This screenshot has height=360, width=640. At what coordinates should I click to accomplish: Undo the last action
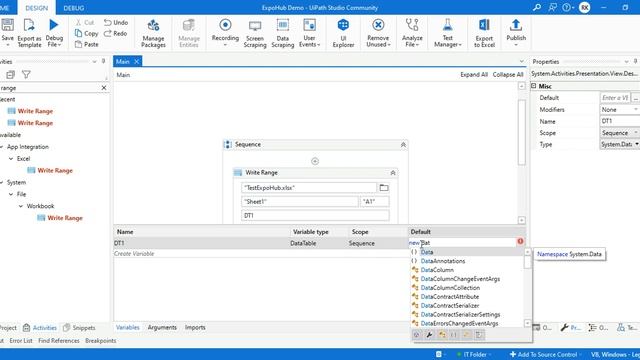116,22
